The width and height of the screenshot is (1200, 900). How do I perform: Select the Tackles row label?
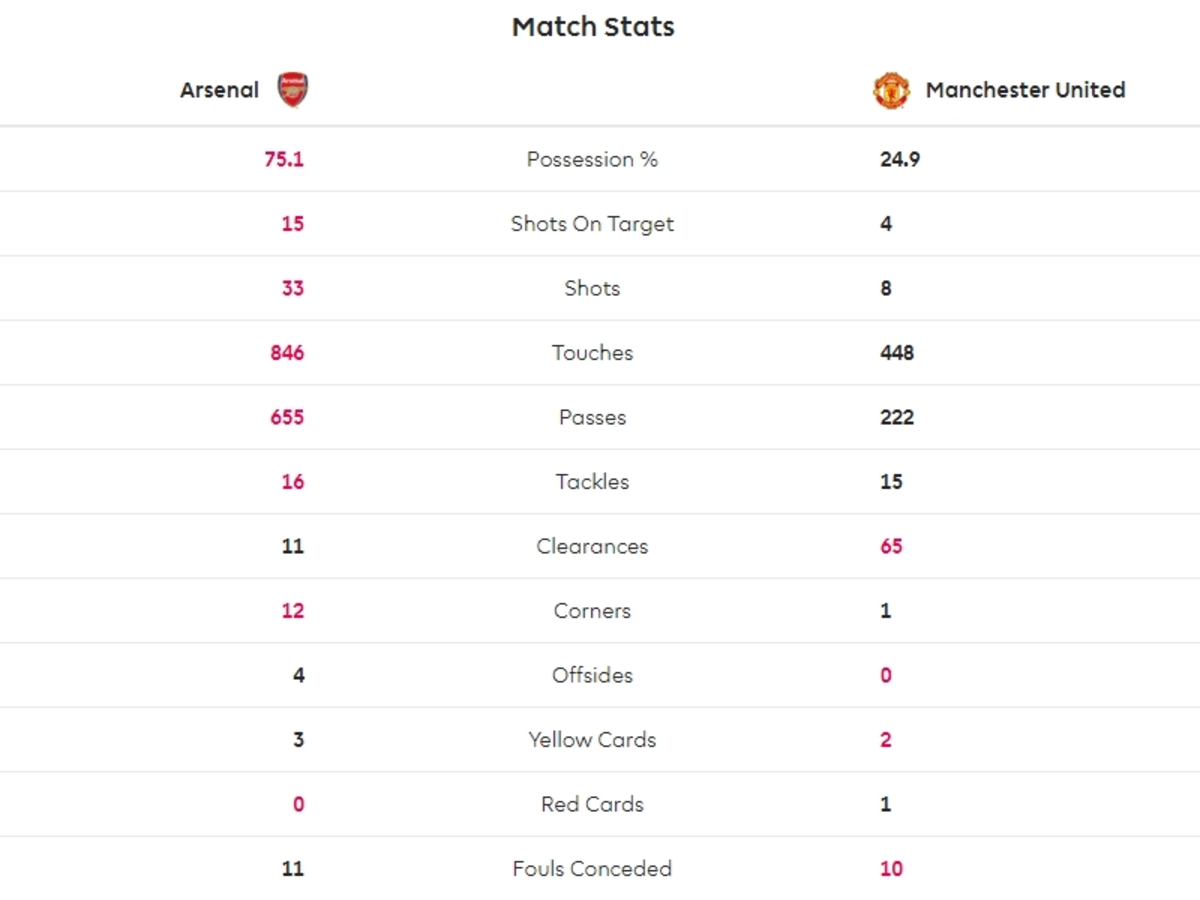[x=592, y=482]
